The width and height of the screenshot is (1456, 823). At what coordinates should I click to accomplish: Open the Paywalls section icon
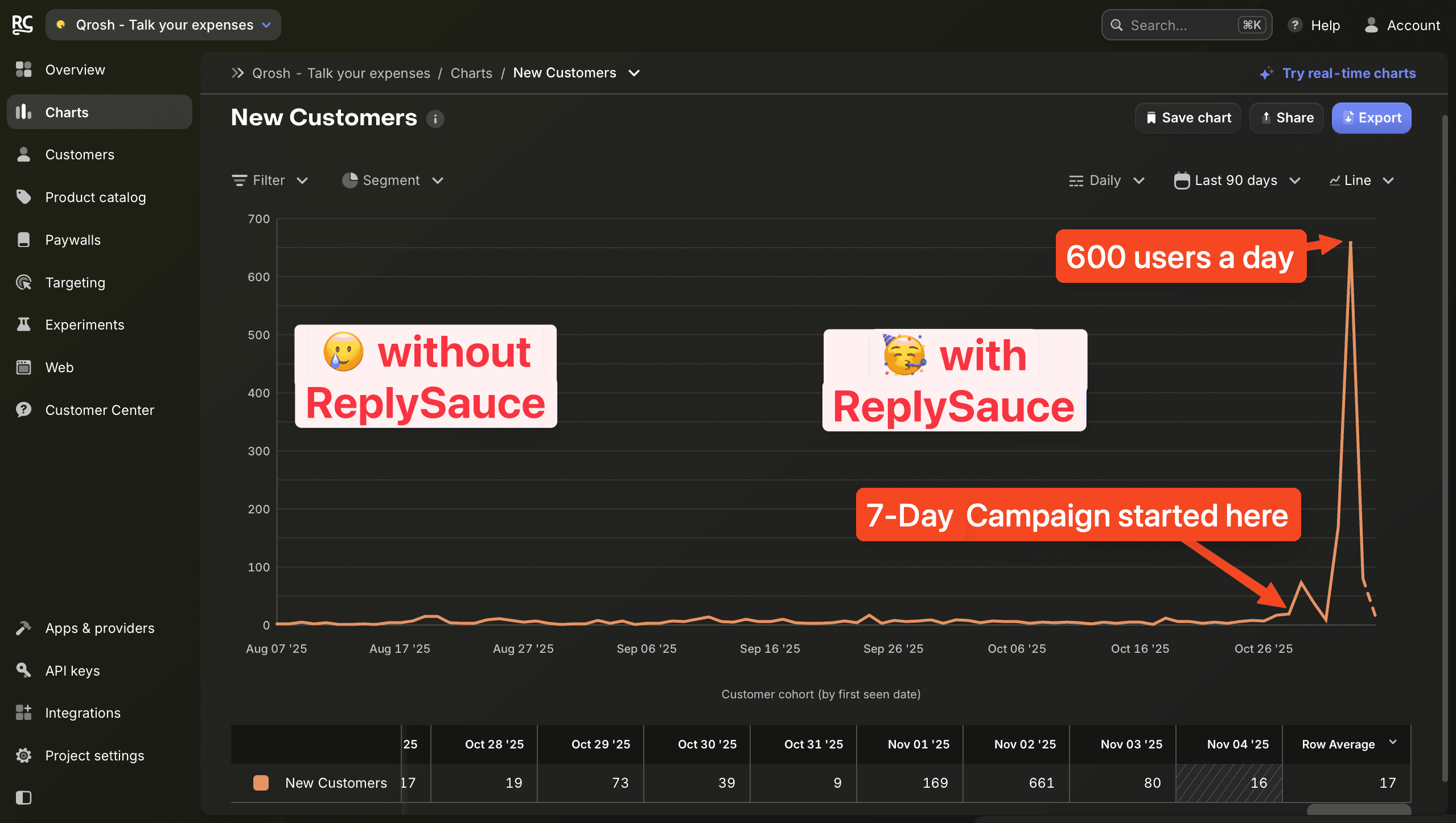(x=23, y=240)
